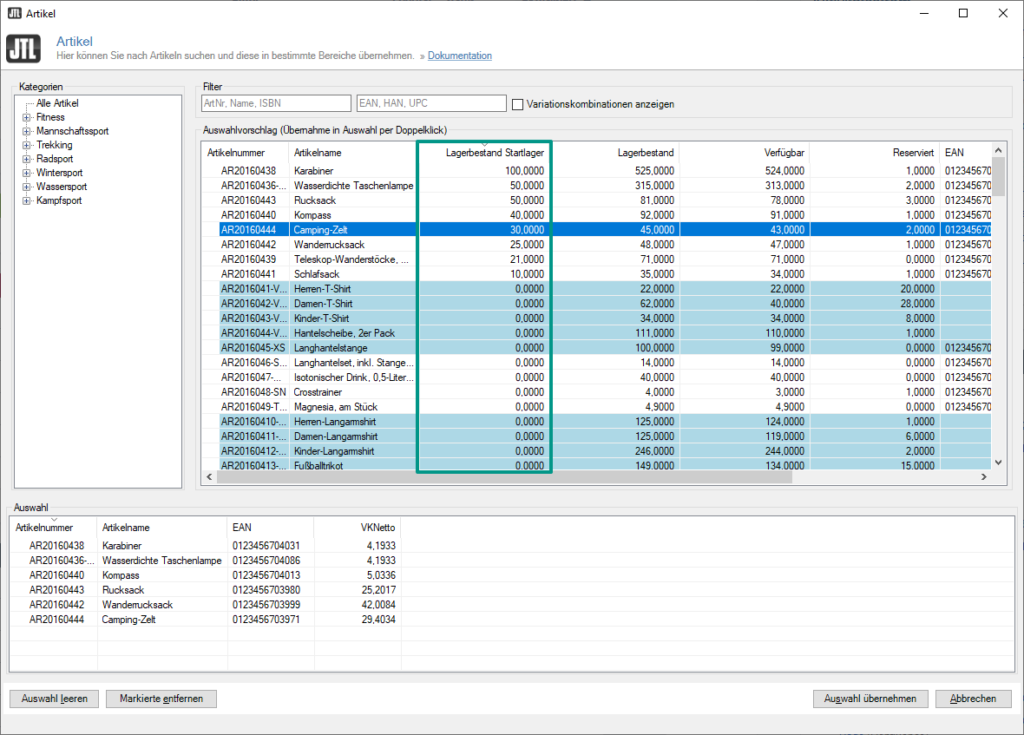
Task: Click the ArtNr, Name, ISBN filter field
Action: (275, 103)
